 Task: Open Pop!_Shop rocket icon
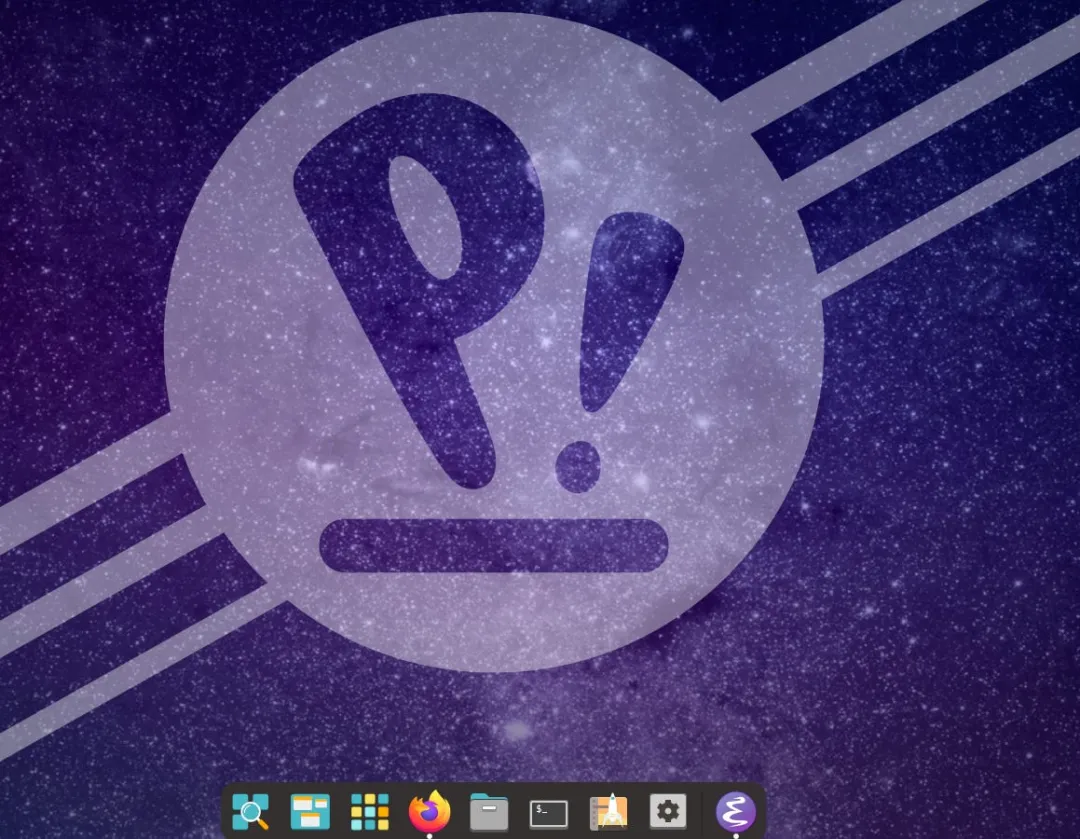pos(608,811)
